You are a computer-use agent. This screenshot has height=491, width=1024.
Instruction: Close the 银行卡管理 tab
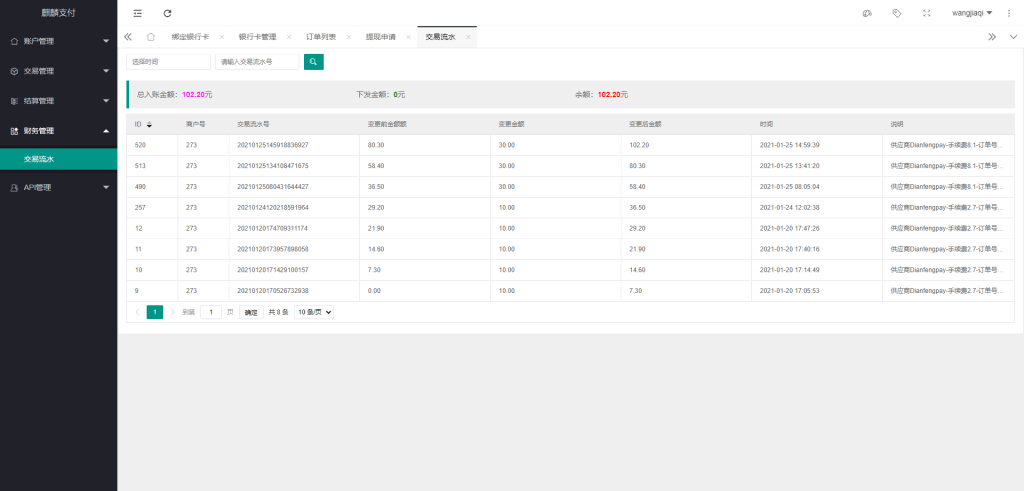[289, 37]
